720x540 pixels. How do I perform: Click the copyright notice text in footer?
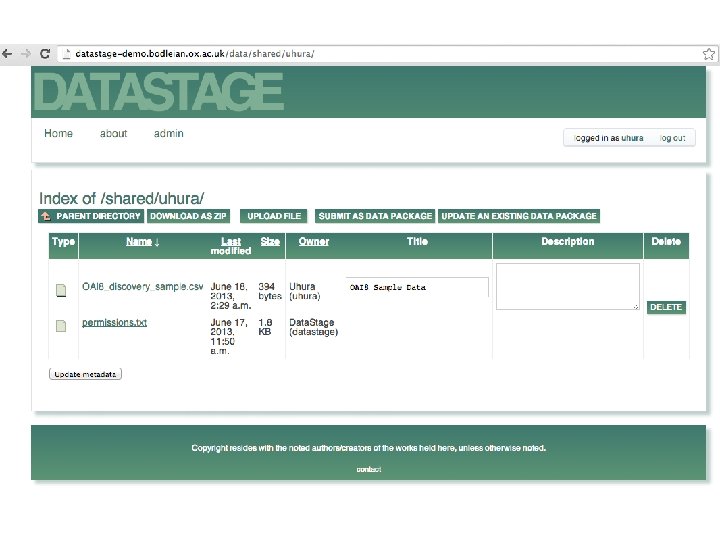(x=369, y=448)
